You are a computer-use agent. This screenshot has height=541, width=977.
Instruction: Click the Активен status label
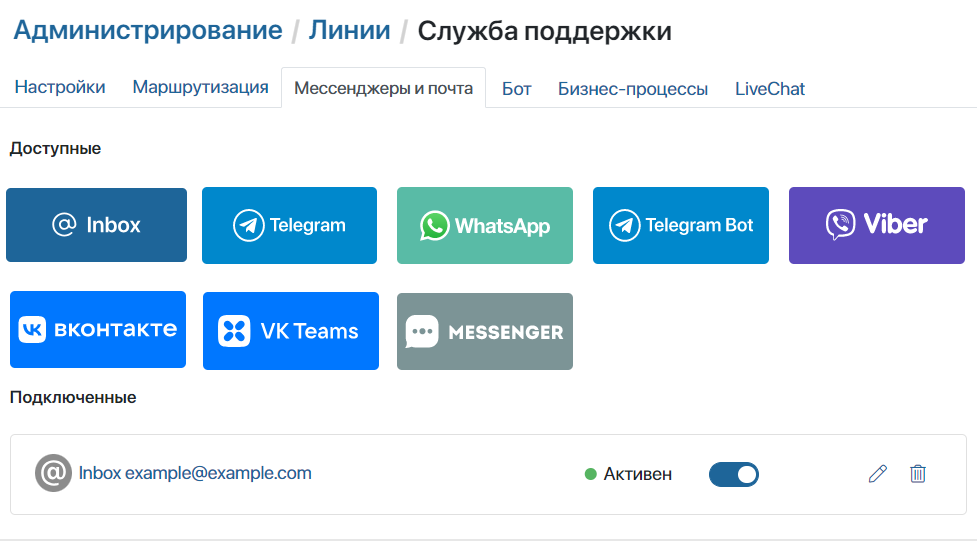coord(637,474)
